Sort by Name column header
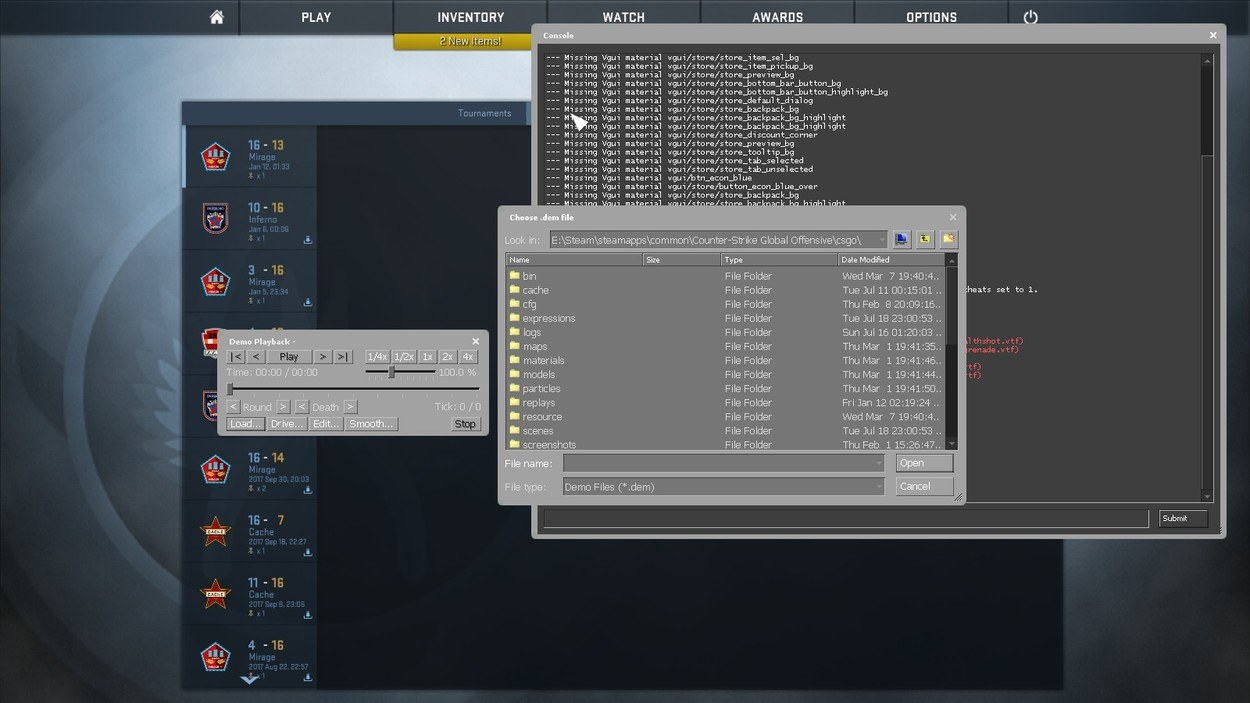1250x703 pixels. (574, 259)
